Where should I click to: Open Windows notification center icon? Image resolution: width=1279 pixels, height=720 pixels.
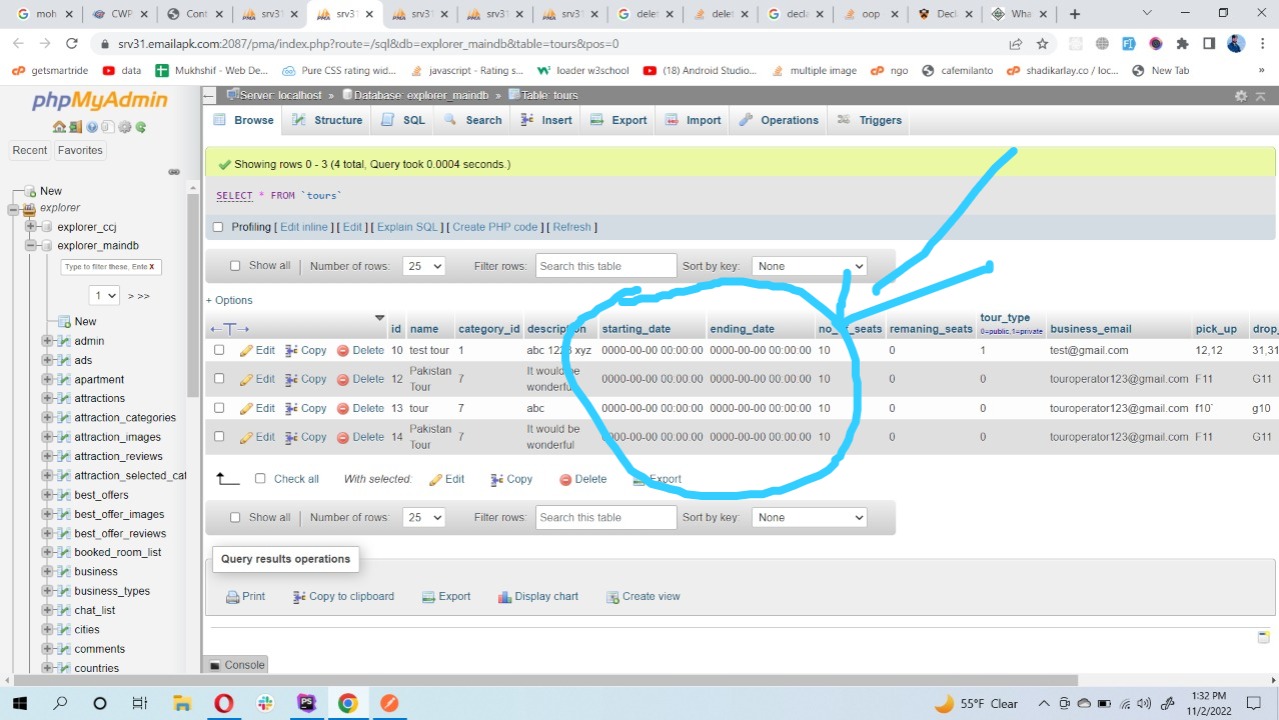point(1255,703)
